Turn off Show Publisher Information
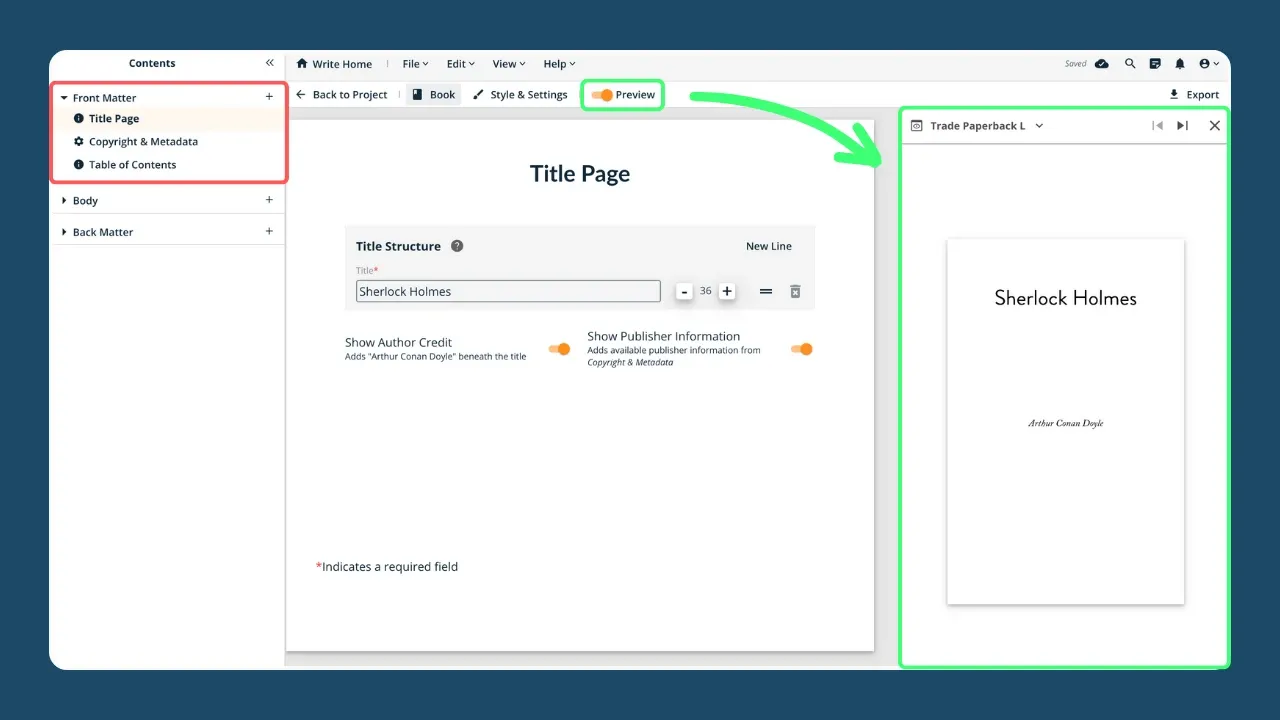Screen dimensions: 1280x720 pos(801,349)
